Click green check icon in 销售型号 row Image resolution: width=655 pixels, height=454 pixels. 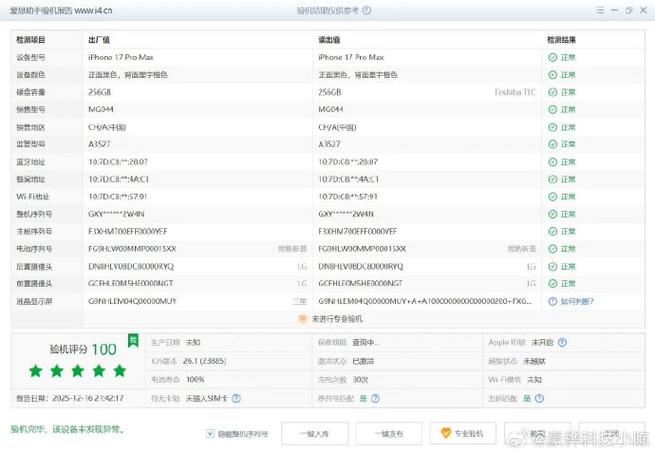click(x=553, y=109)
